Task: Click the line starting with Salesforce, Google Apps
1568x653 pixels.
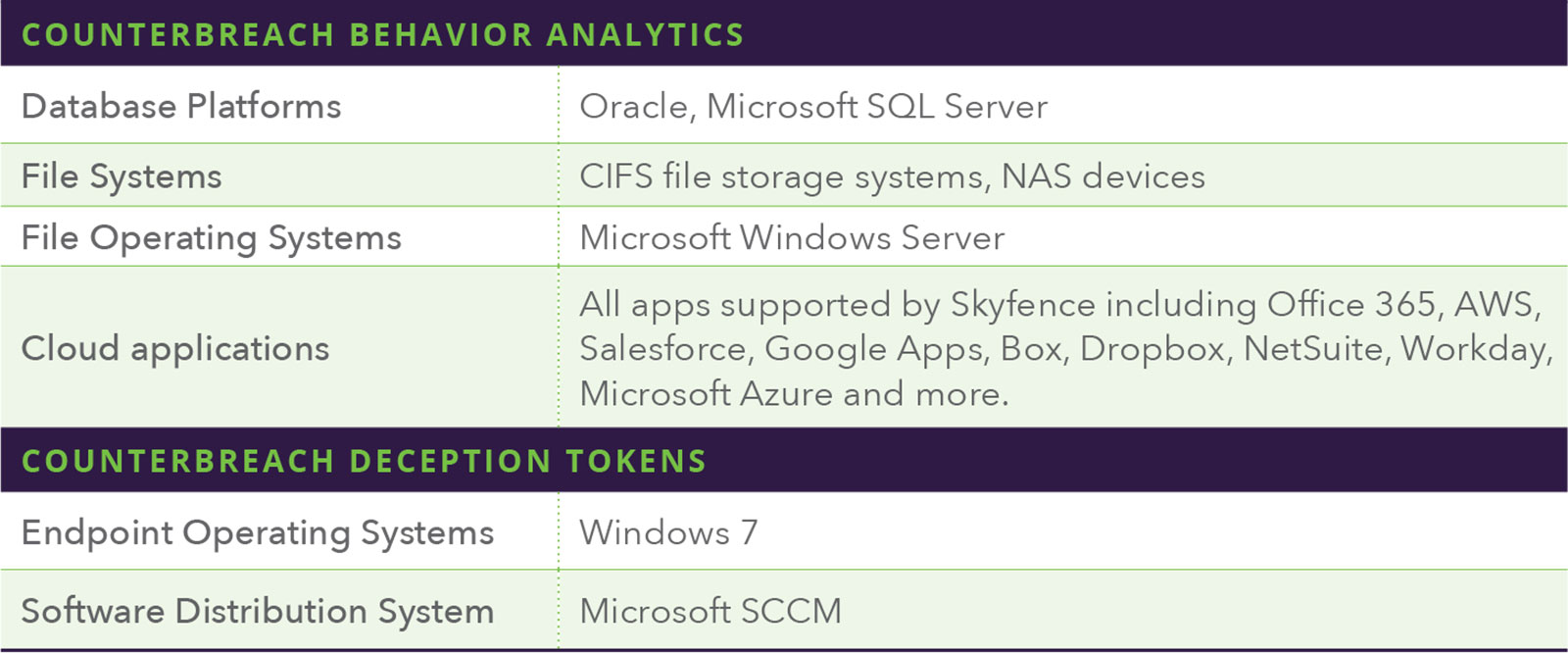Action: point(1066,350)
